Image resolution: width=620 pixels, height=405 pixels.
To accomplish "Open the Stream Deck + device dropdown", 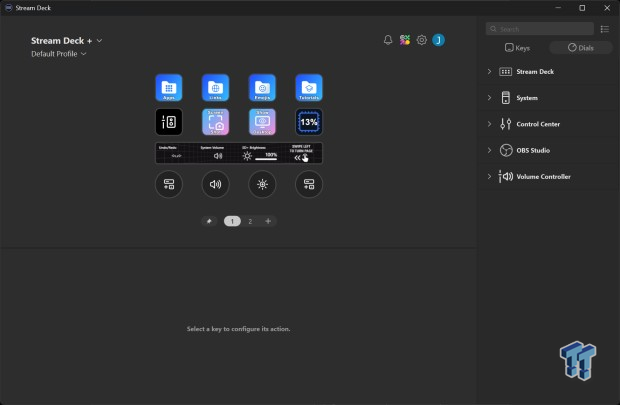I will [x=66, y=41].
